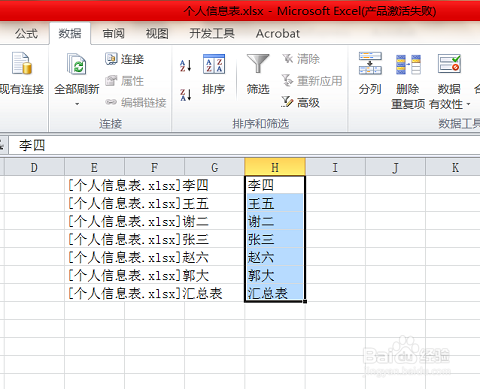Image resolution: width=480 pixels, height=389 pixels.
Task: Open the 连接 connections button
Action: (124, 59)
